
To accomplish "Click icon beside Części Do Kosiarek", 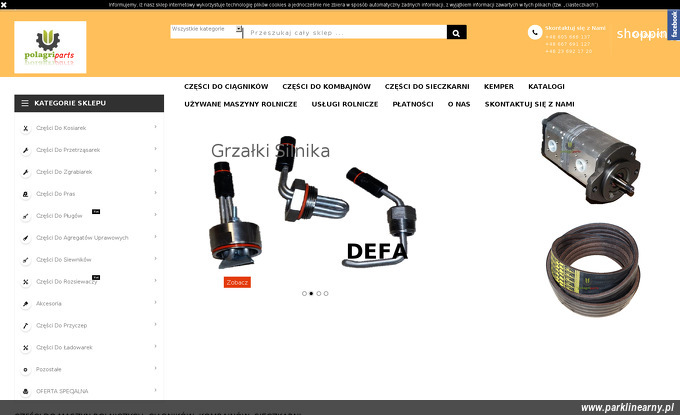I will [x=26, y=128].
